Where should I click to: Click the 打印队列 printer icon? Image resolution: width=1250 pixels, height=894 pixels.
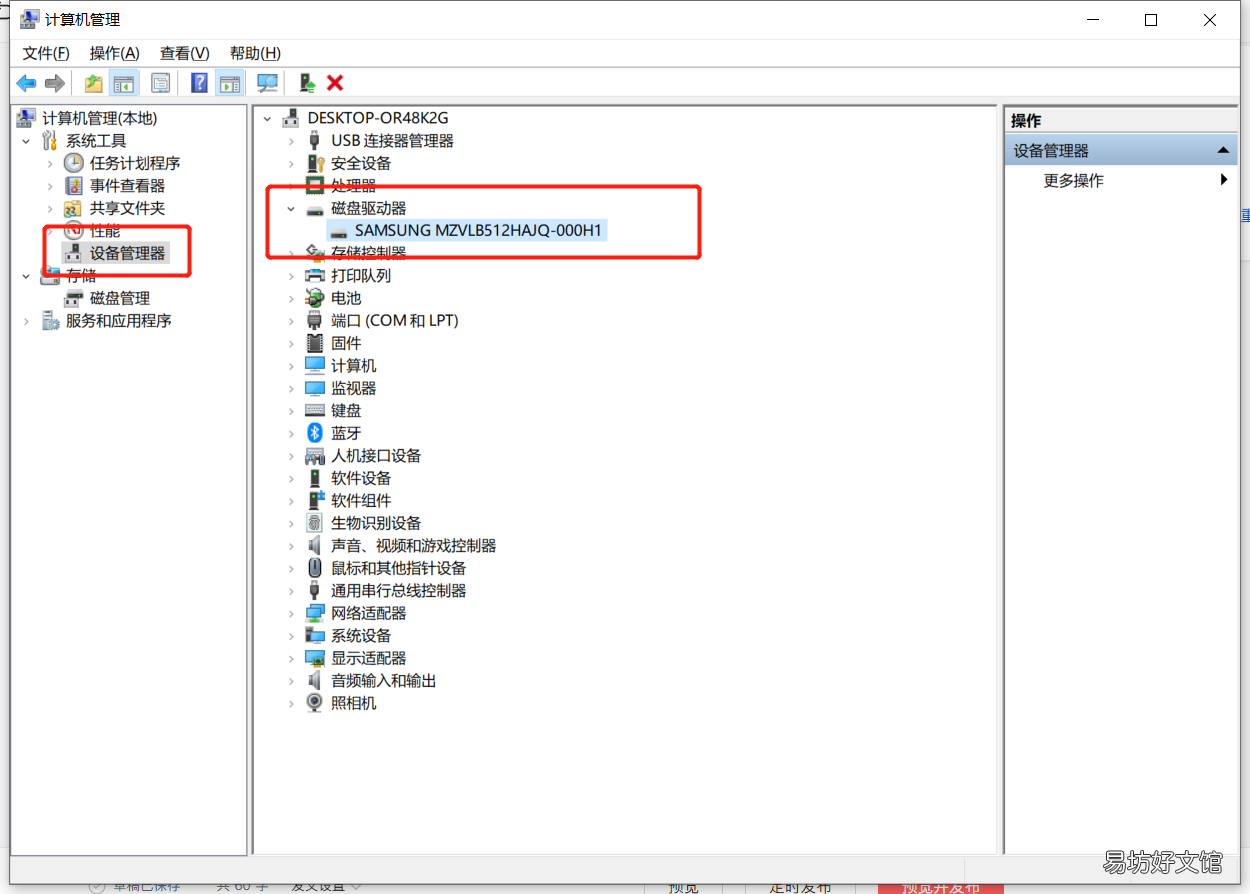pyautogui.click(x=315, y=276)
